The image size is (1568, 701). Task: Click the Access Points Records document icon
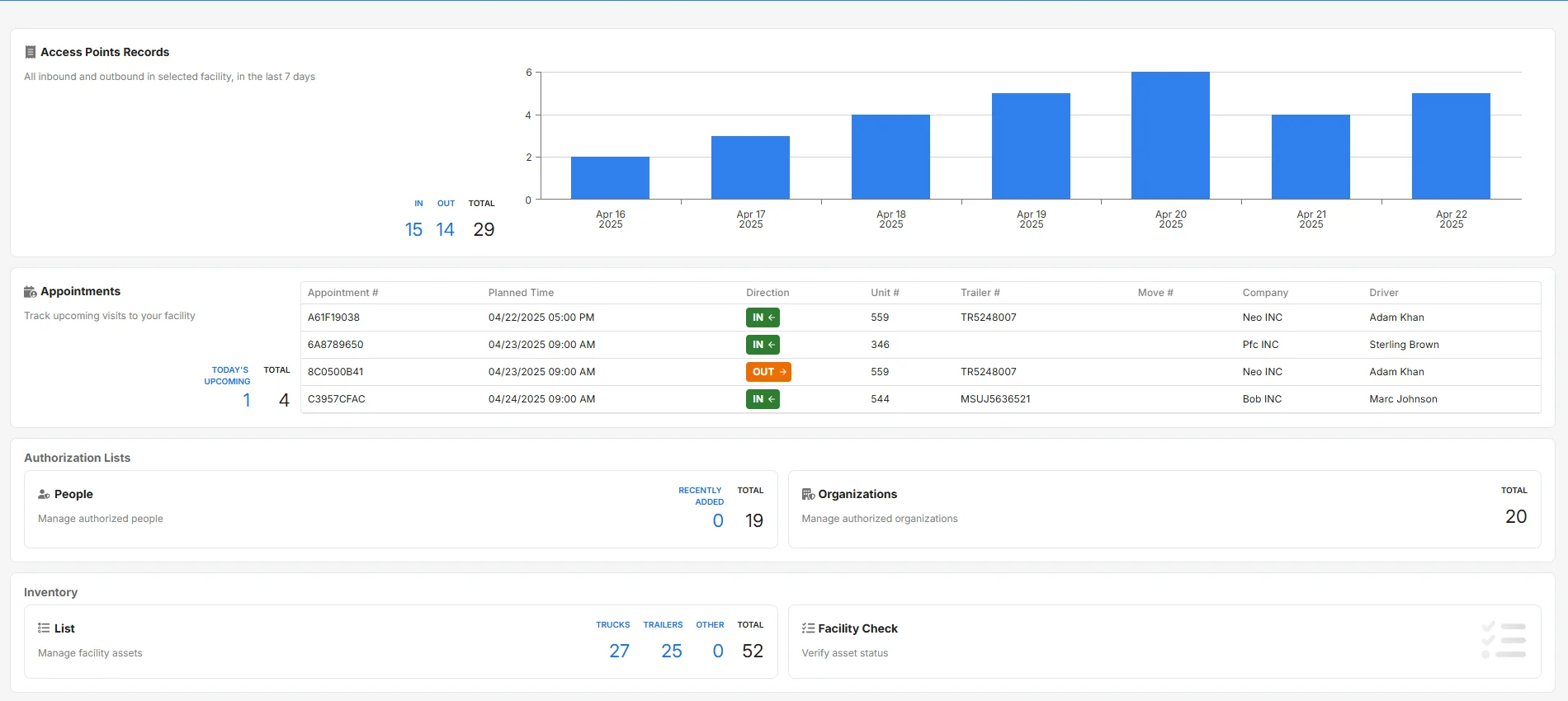tap(31, 52)
